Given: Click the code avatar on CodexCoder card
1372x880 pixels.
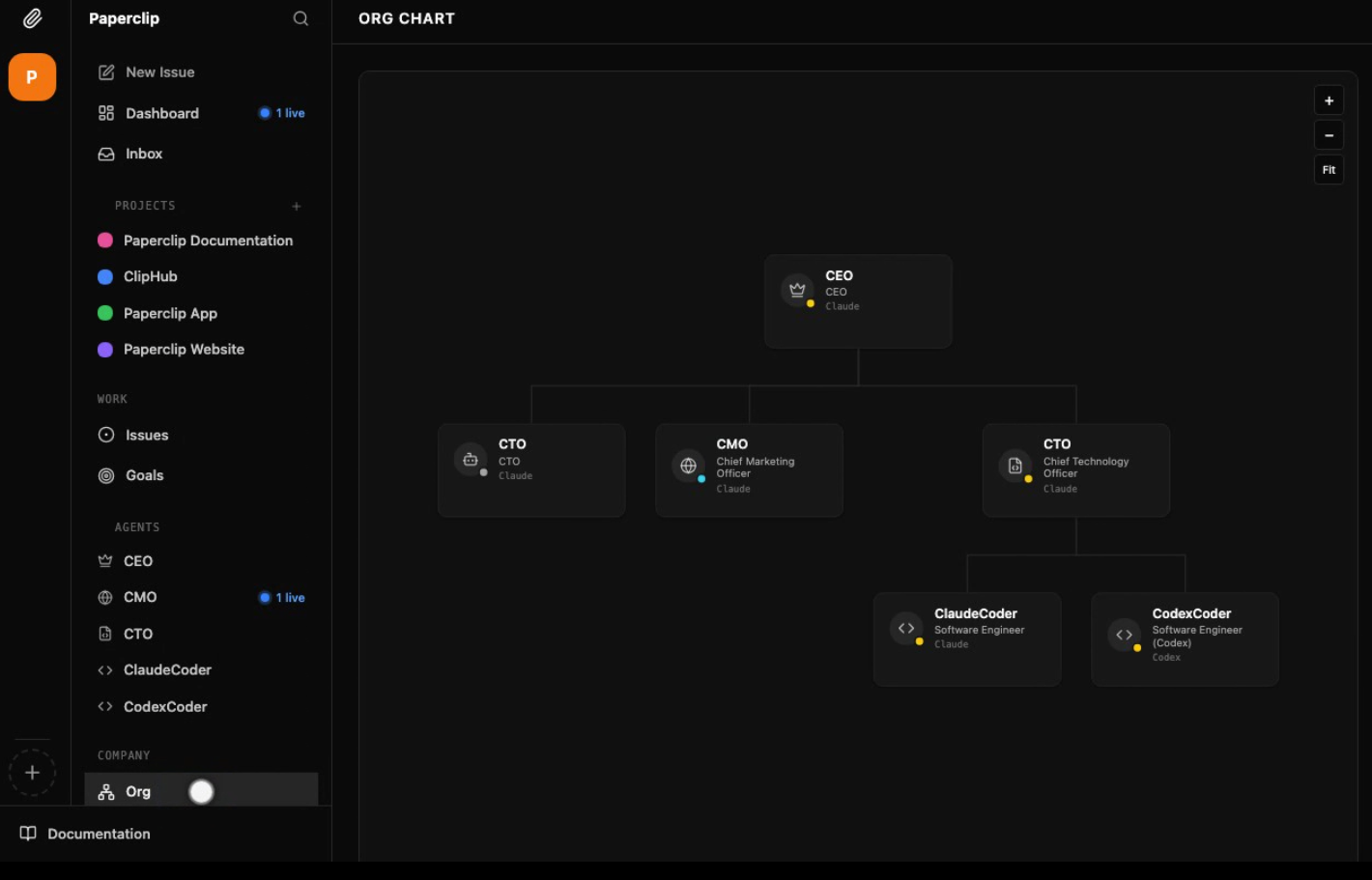Looking at the screenshot, I should tap(1125, 635).
